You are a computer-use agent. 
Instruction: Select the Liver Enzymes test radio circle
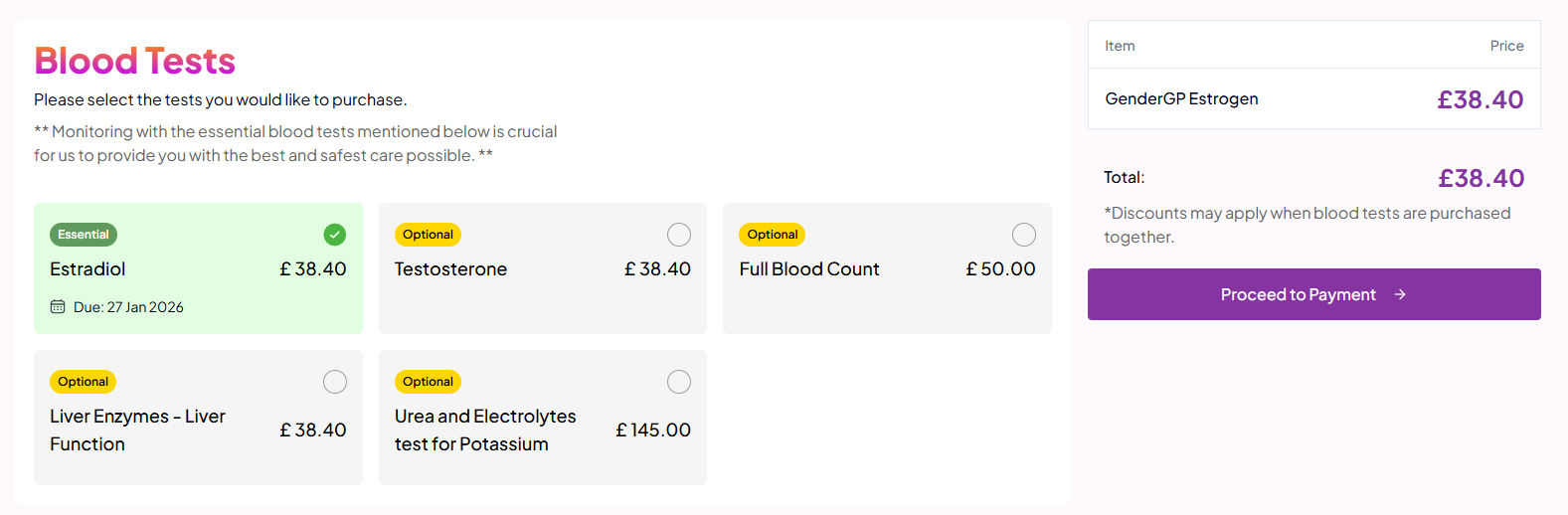[x=335, y=382]
